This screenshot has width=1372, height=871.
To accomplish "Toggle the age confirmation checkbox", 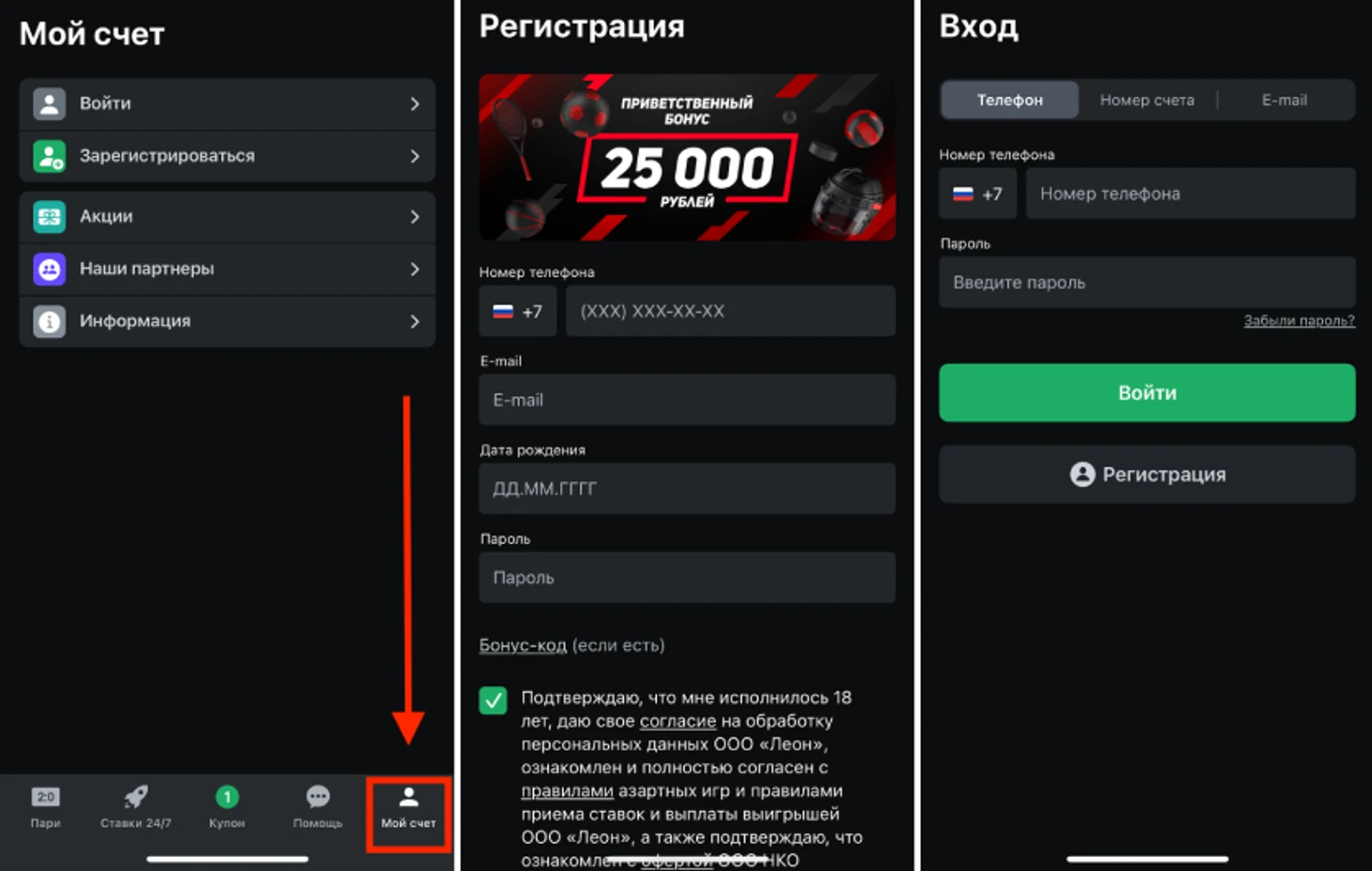I will click(492, 700).
